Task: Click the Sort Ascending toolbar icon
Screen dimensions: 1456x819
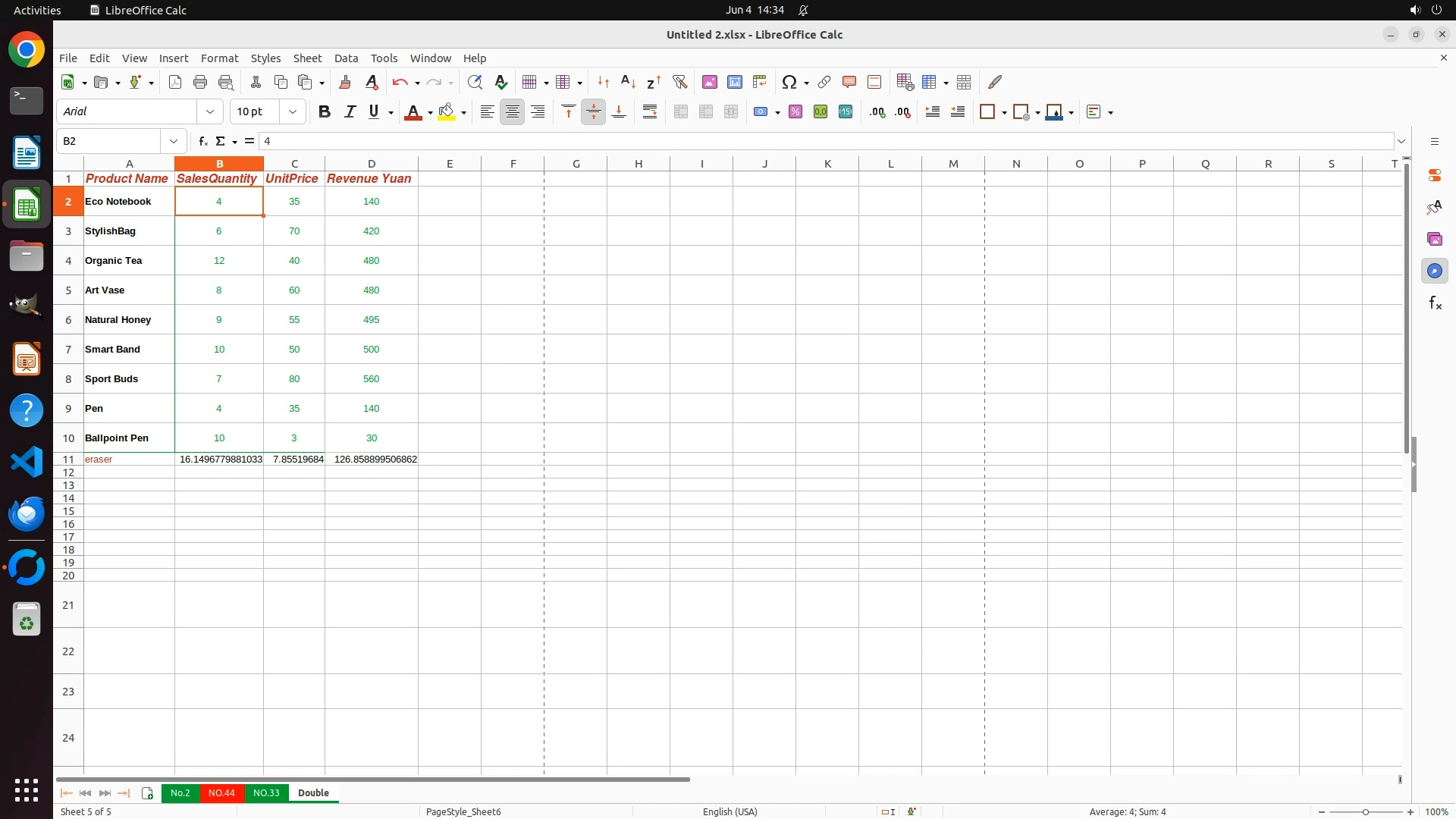Action: (628, 82)
